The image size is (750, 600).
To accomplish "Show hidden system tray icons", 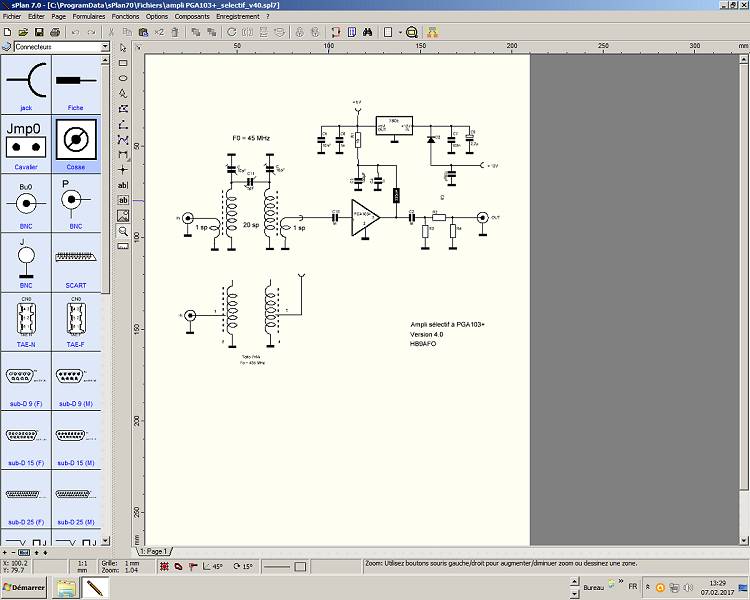I will tap(647, 588).
